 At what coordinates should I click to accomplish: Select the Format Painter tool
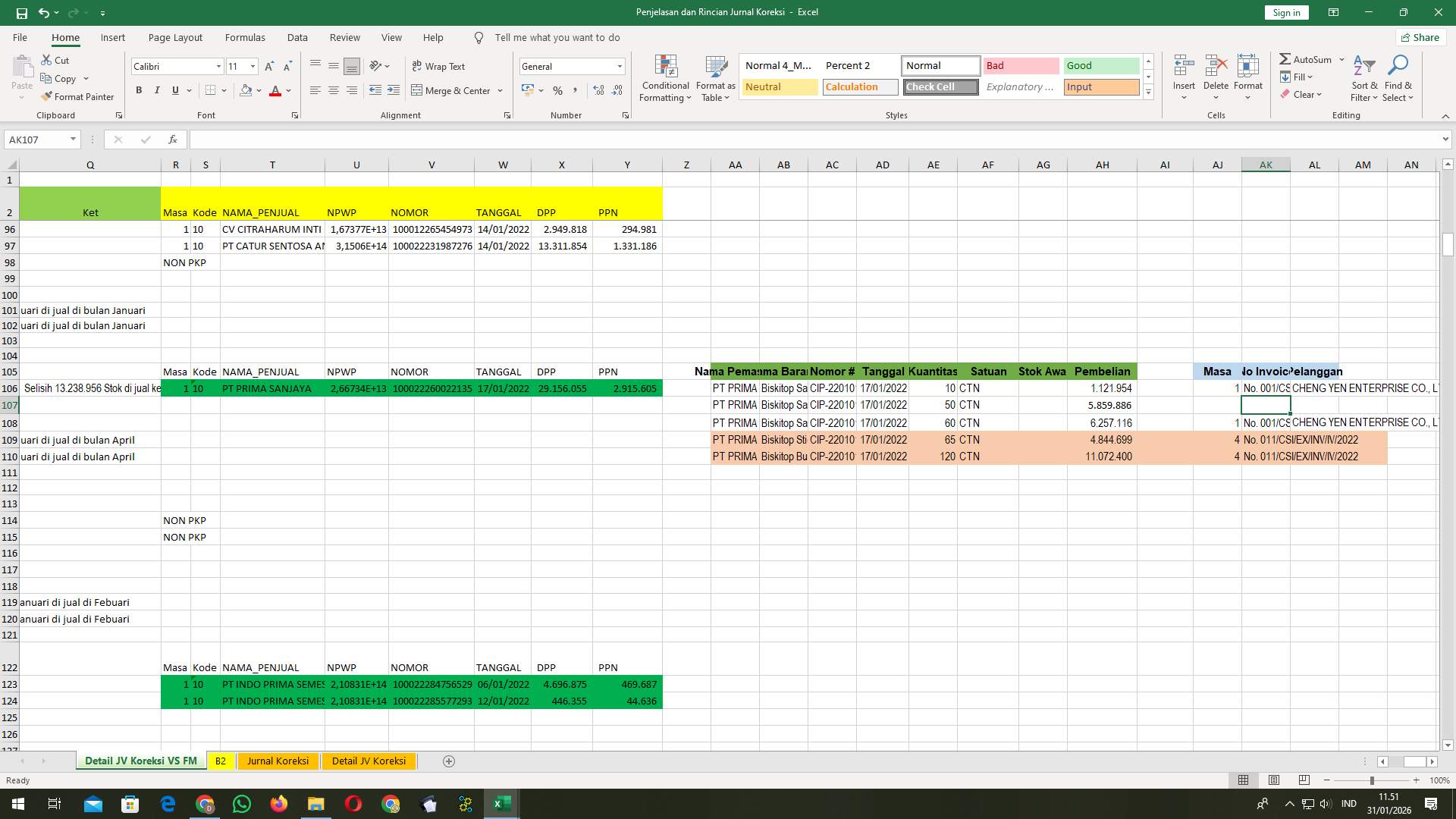[x=78, y=96]
